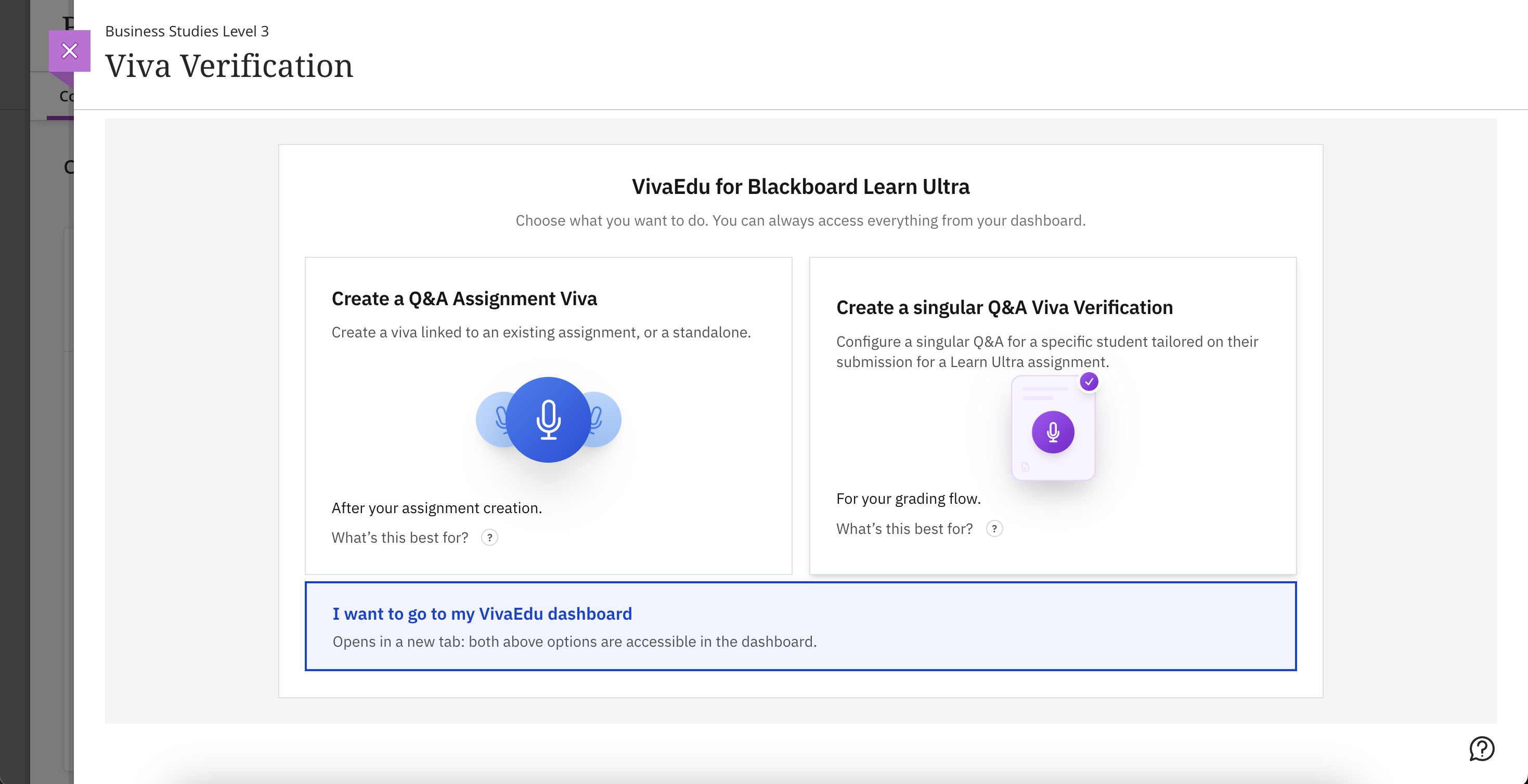Close the Viva Verification panel with the purple X
This screenshot has height=784, width=1528.
(69, 51)
